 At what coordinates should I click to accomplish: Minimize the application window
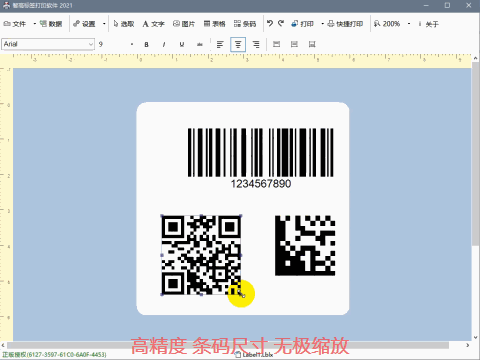click(x=426, y=5)
